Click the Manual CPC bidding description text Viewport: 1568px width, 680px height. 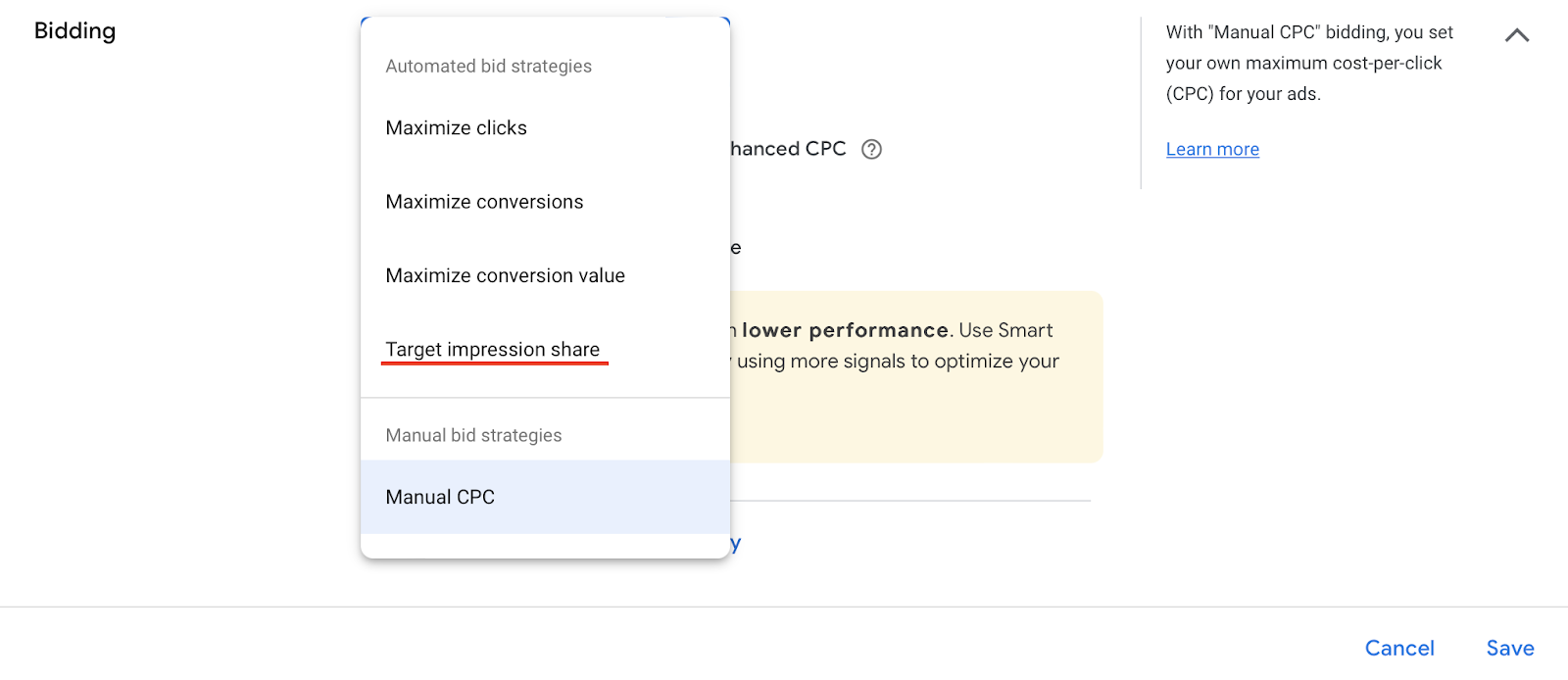click(1308, 63)
